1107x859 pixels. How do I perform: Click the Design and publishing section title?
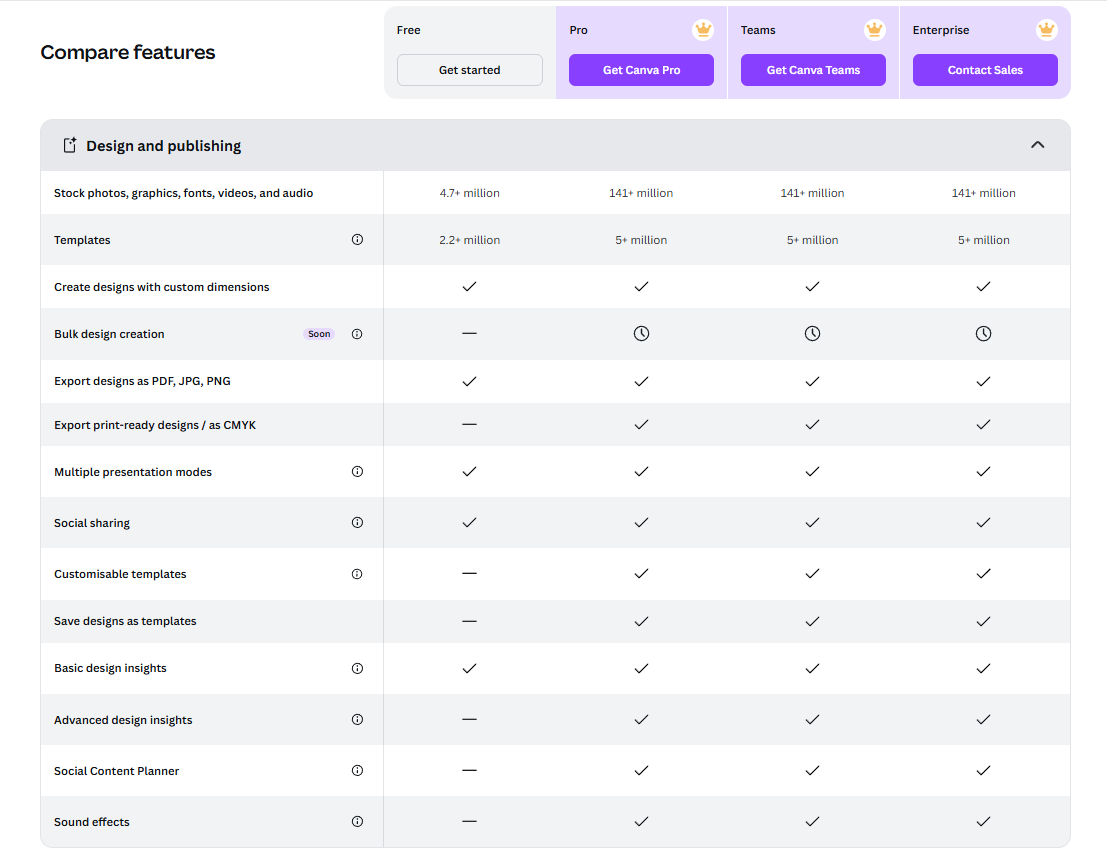(164, 145)
